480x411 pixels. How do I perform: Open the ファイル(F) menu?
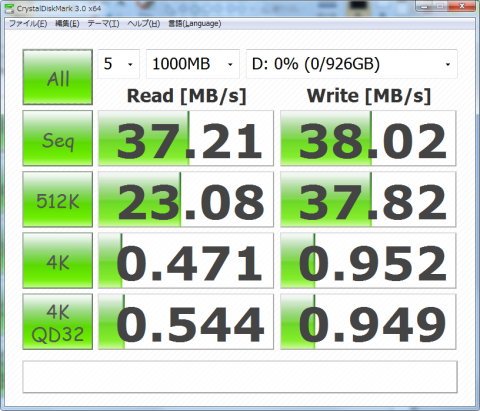click(28, 24)
